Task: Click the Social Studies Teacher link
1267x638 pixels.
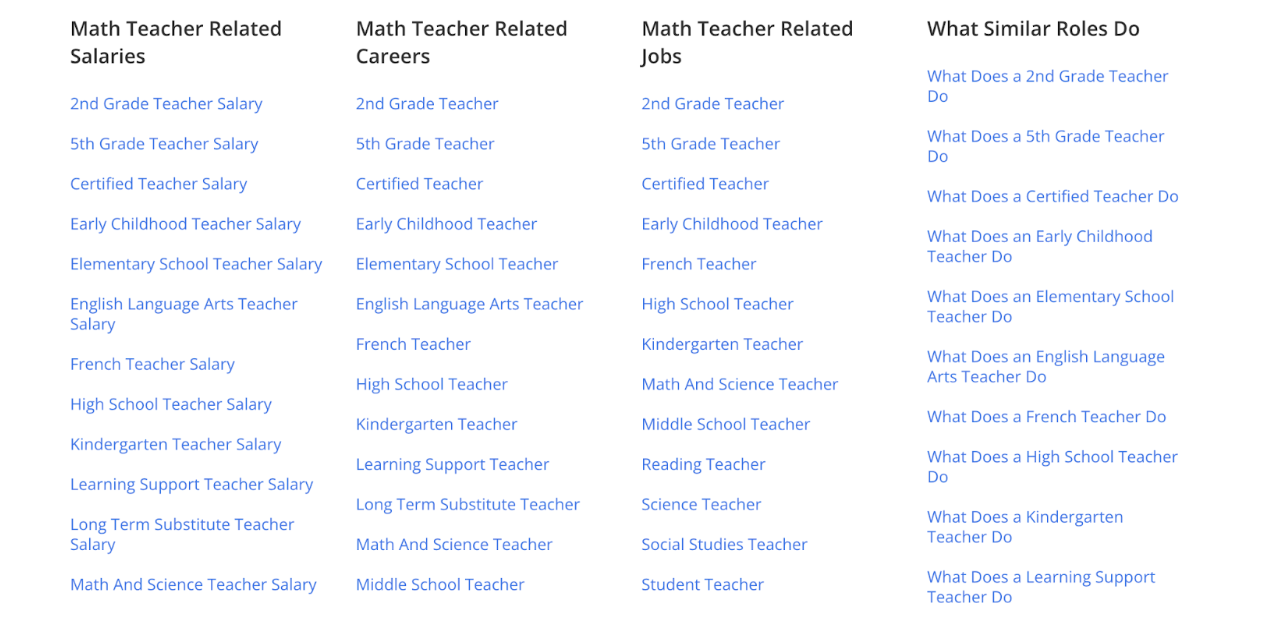Action: point(724,544)
